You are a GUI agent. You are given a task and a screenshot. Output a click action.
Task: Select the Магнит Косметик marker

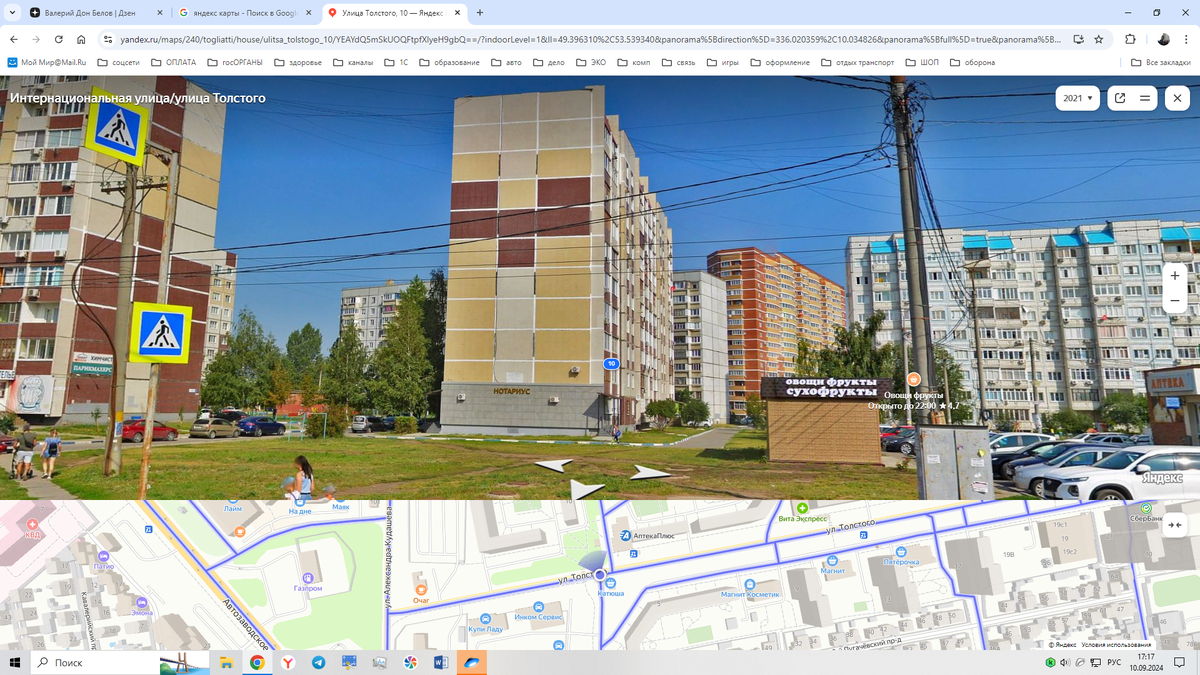749,583
